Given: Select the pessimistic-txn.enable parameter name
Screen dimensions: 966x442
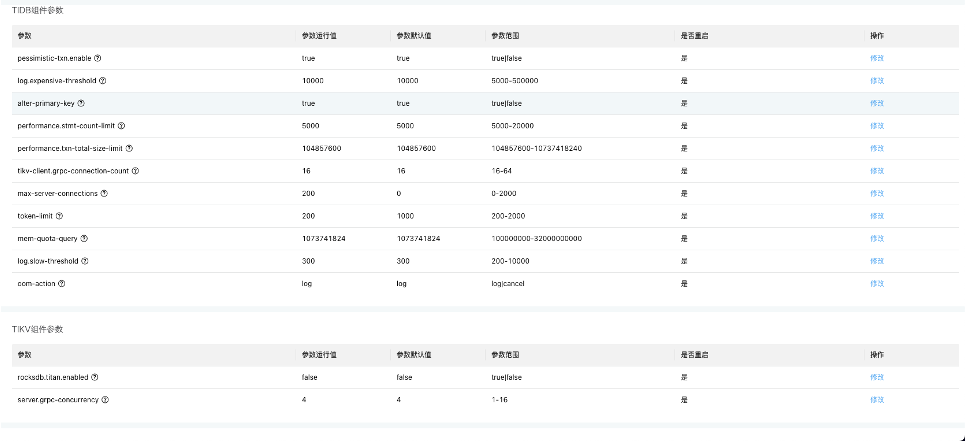Looking at the screenshot, I should click(54, 59).
